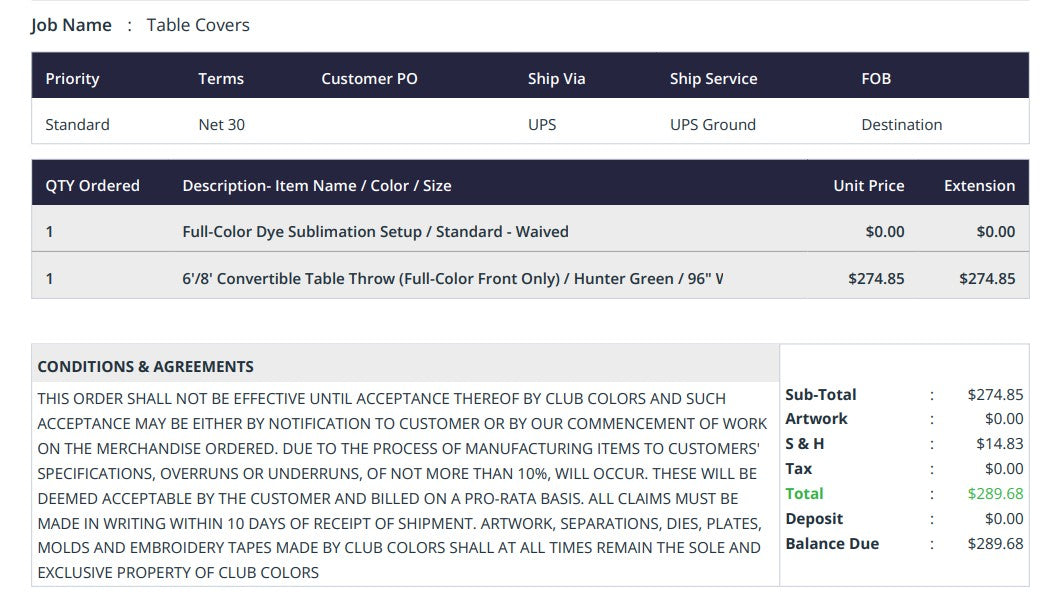Image resolution: width=1058 pixels, height=596 pixels.
Task: Select the Ship Via header
Action: click(556, 79)
